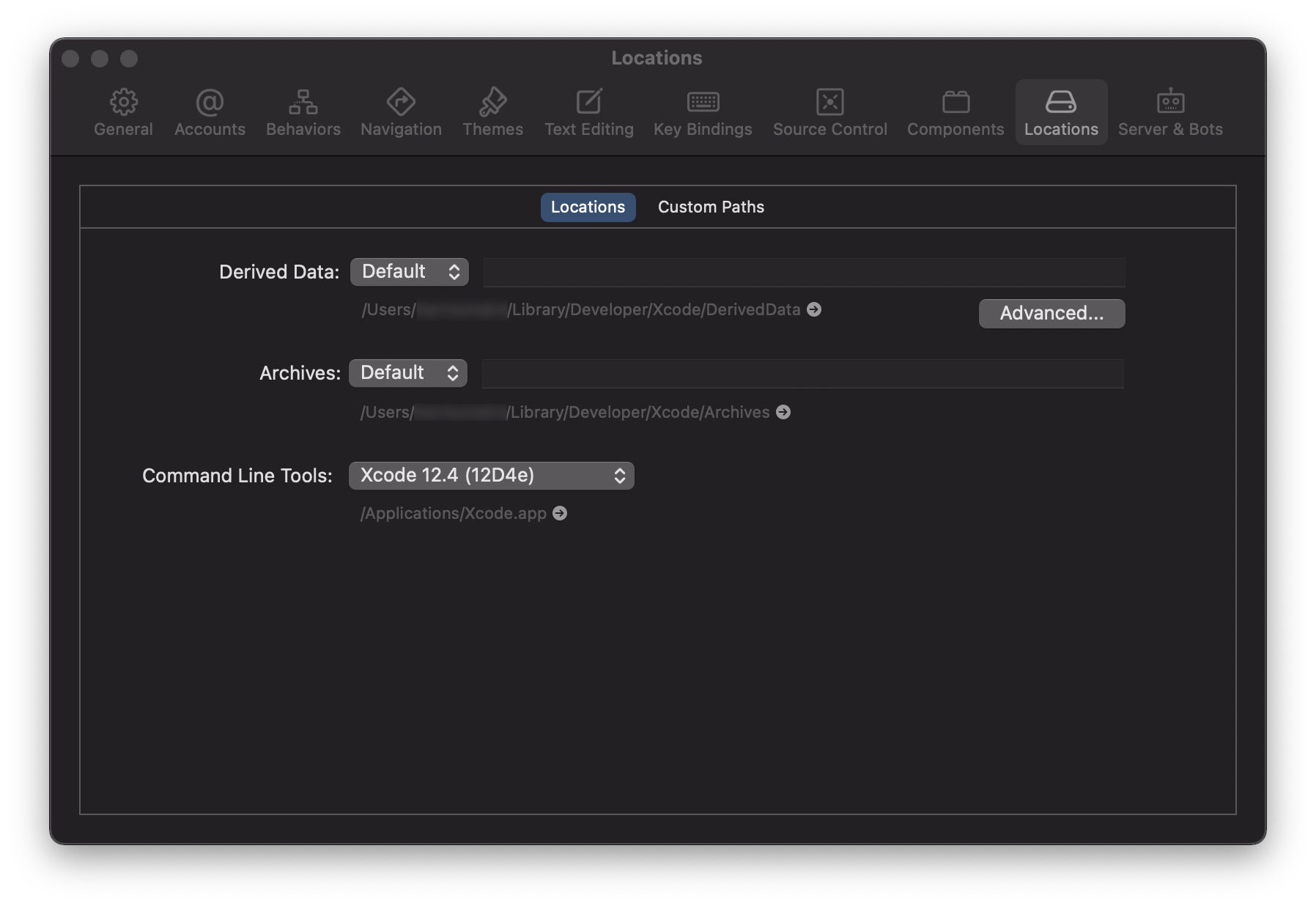This screenshot has width=1316, height=906.
Task: Open the Components preferences pane
Action: (955, 113)
